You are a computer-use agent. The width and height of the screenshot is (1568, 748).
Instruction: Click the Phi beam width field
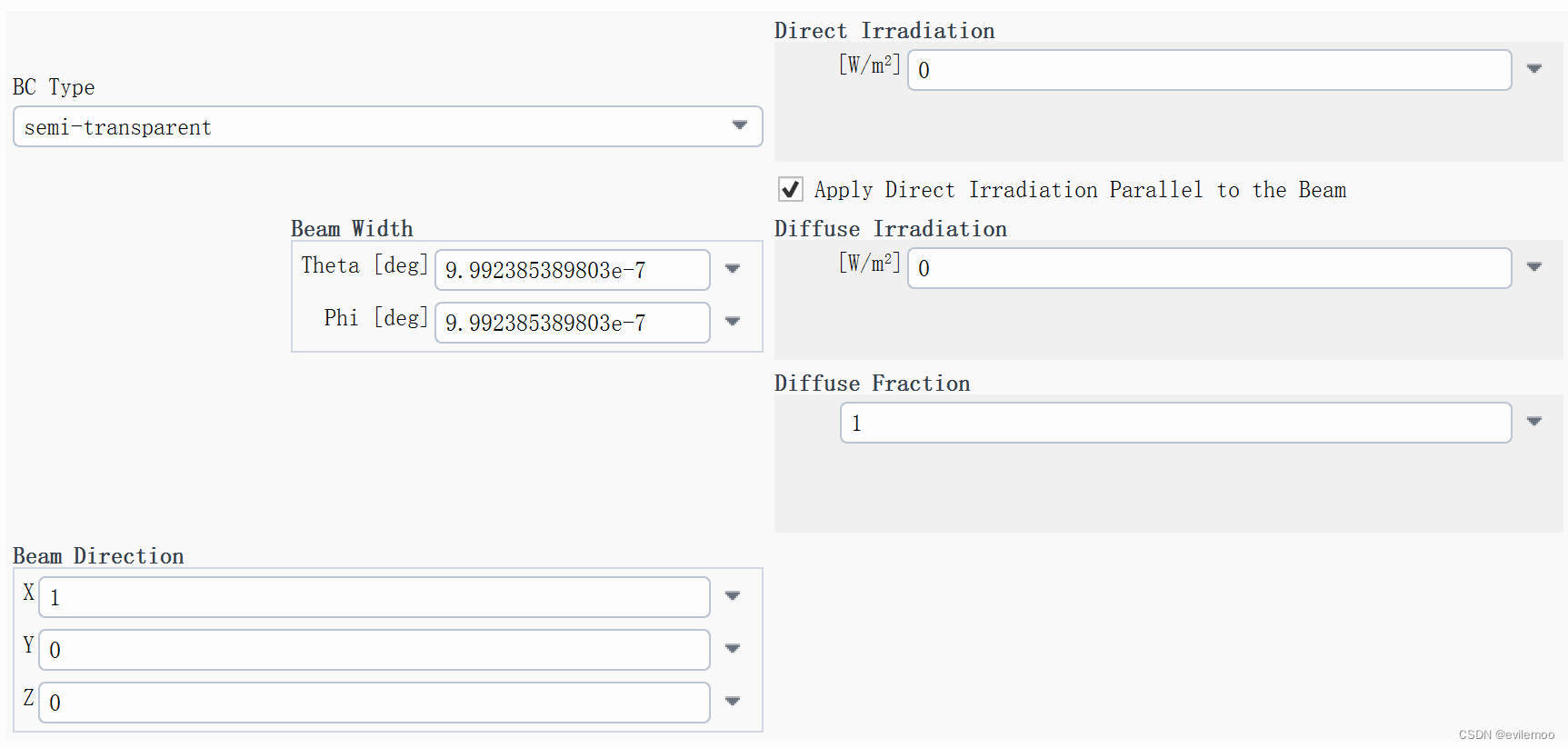click(572, 323)
